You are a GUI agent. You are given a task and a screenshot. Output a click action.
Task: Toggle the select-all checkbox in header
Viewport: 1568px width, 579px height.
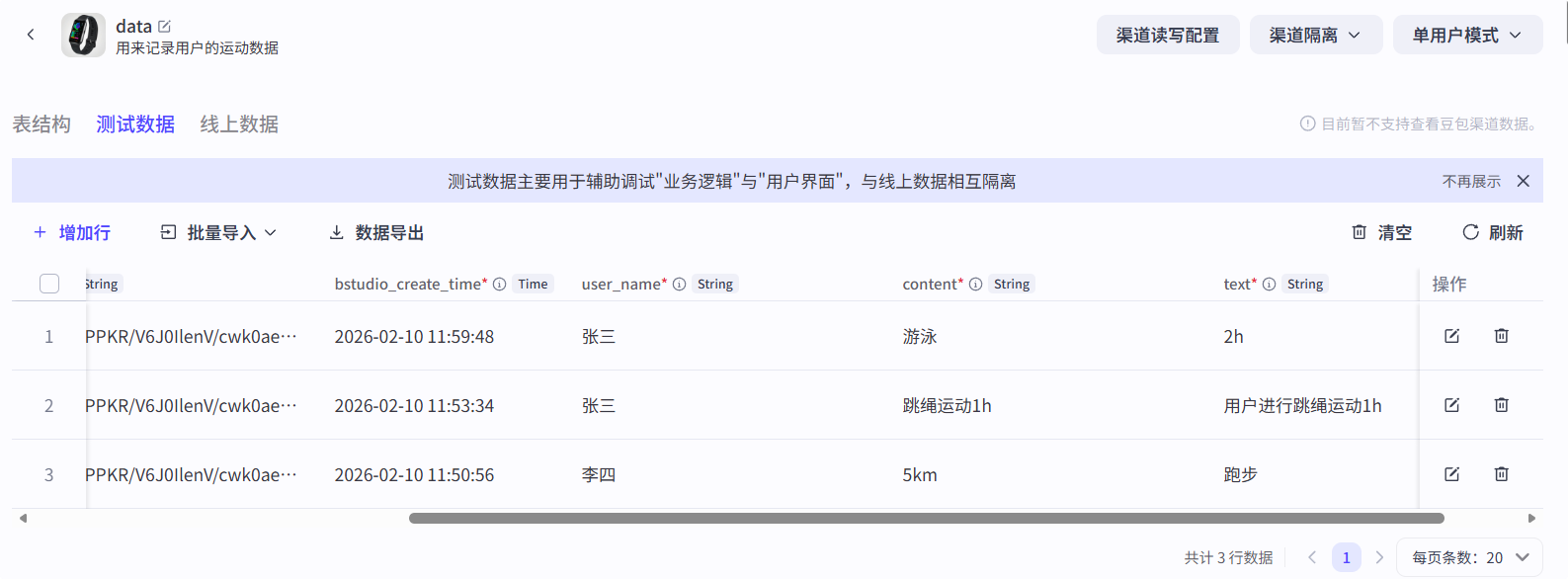[x=49, y=284]
